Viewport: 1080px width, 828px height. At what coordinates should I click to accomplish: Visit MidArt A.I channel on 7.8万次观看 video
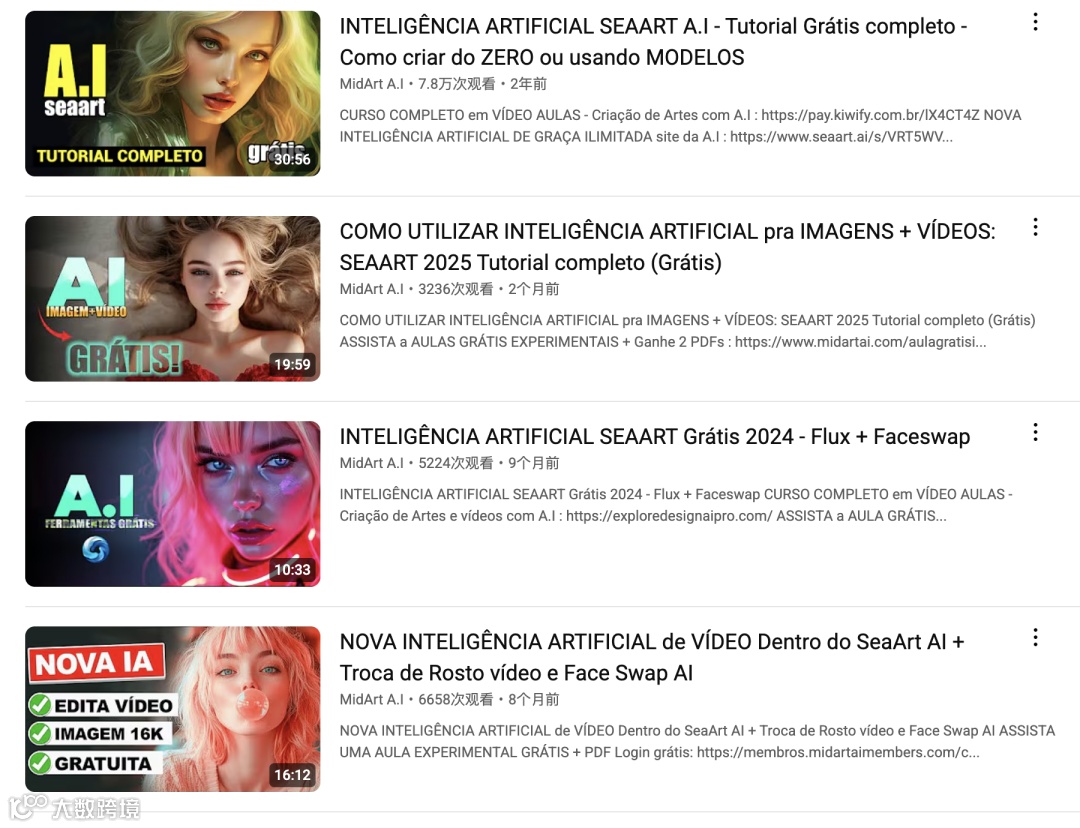coord(372,84)
